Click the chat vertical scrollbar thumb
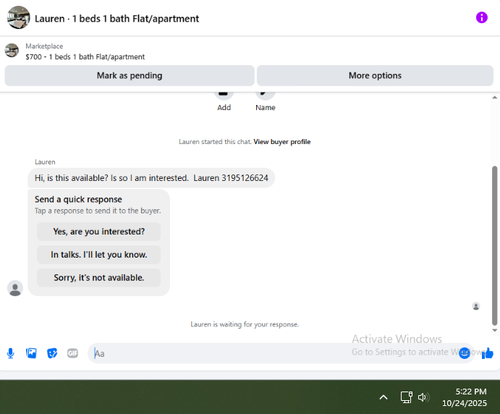500x414 pixels. pyautogui.click(x=495, y=245)
